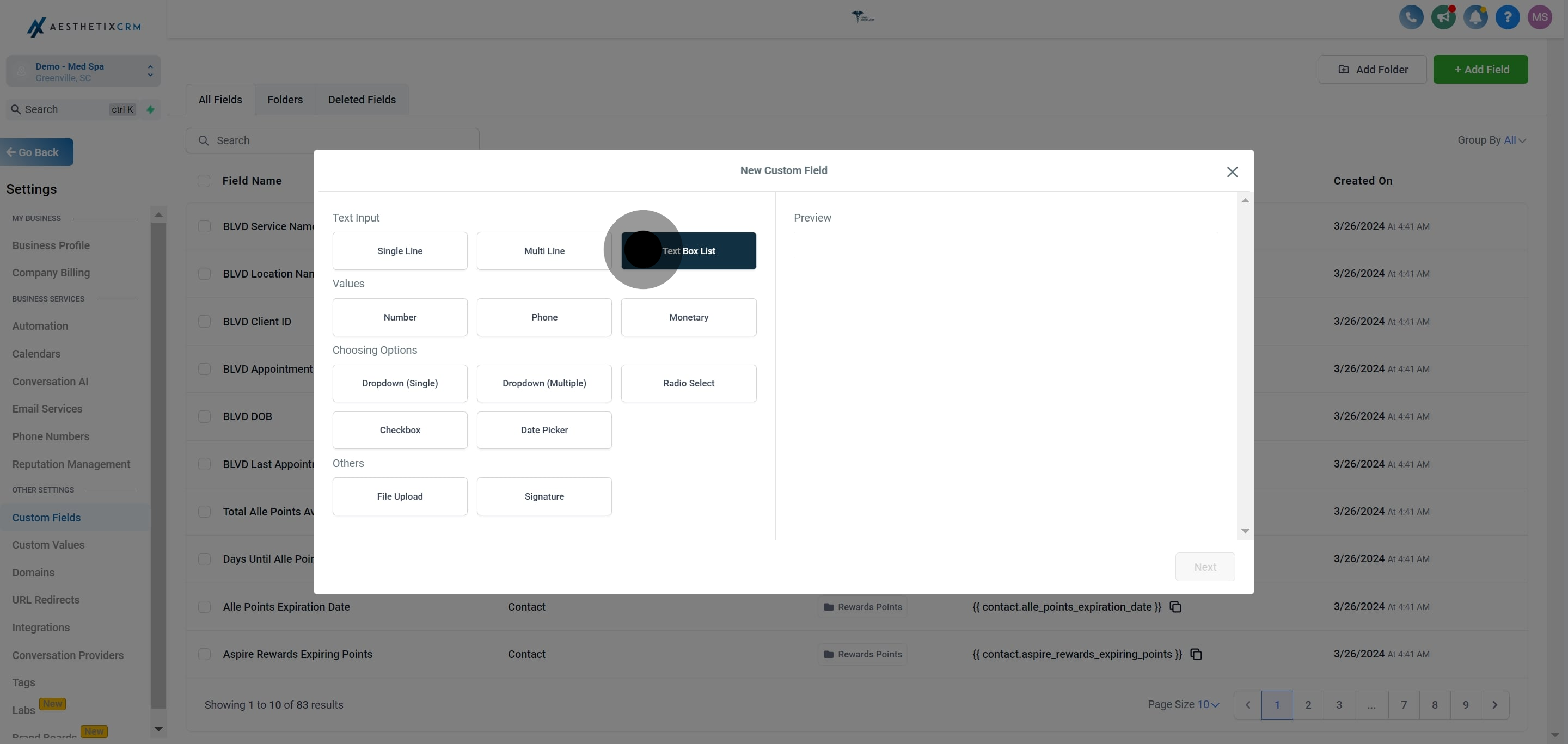Viewport: 1568px width, 744px height.
Task: Toggle the select-all Field Name checkbox
Action: (204, 181)
